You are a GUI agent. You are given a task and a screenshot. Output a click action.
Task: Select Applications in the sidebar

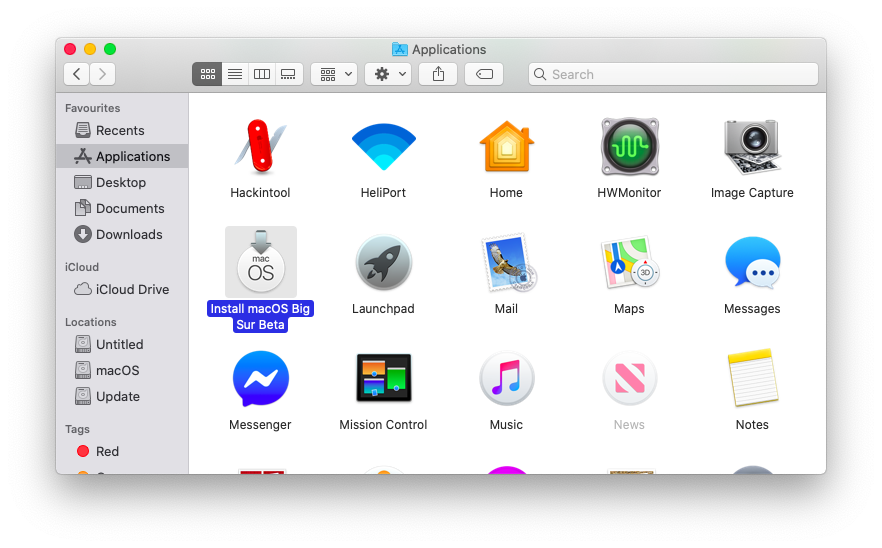click(122, 156)
